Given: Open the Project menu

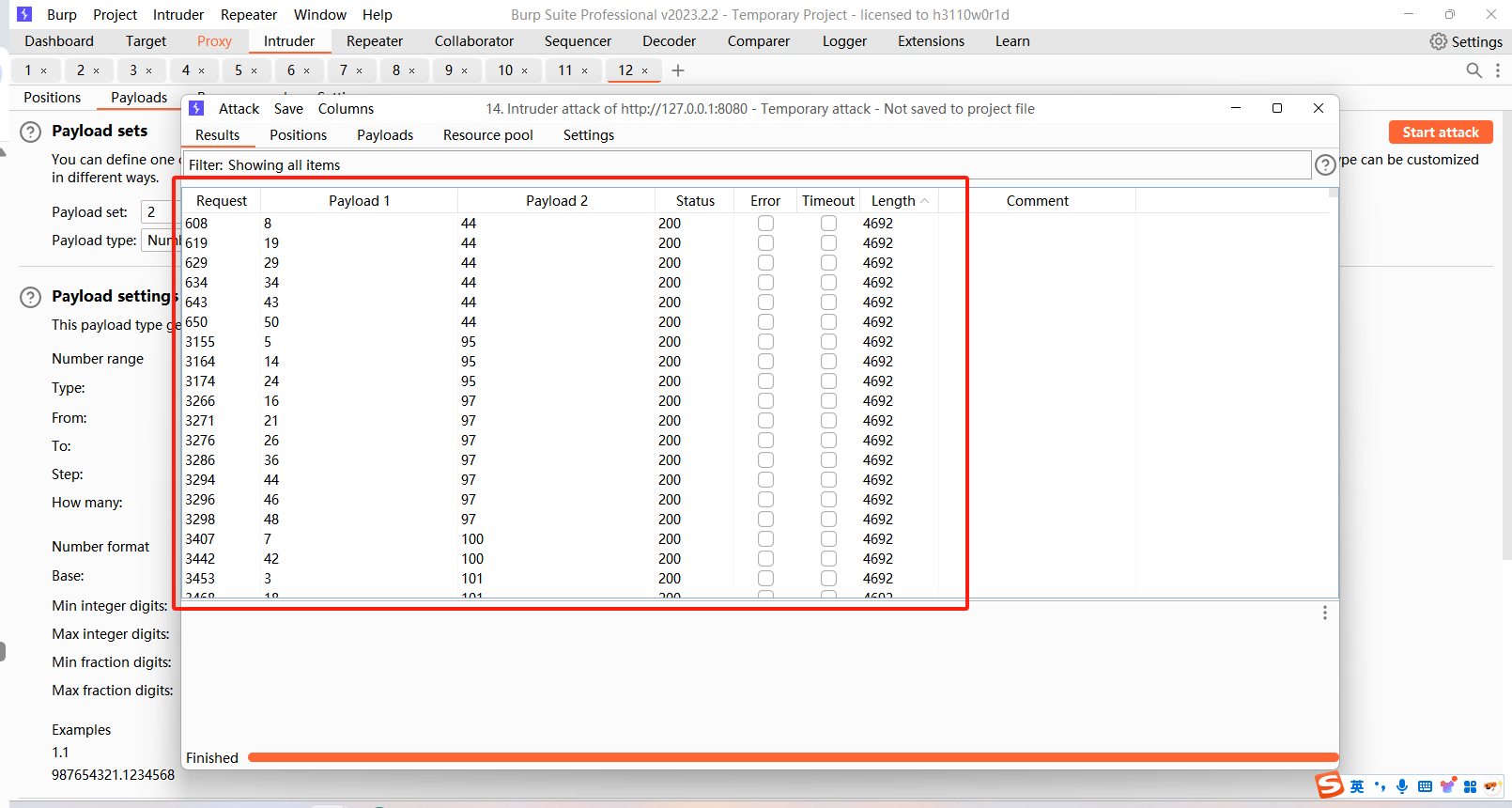Looking at the screenshot, I should point(115,15).
